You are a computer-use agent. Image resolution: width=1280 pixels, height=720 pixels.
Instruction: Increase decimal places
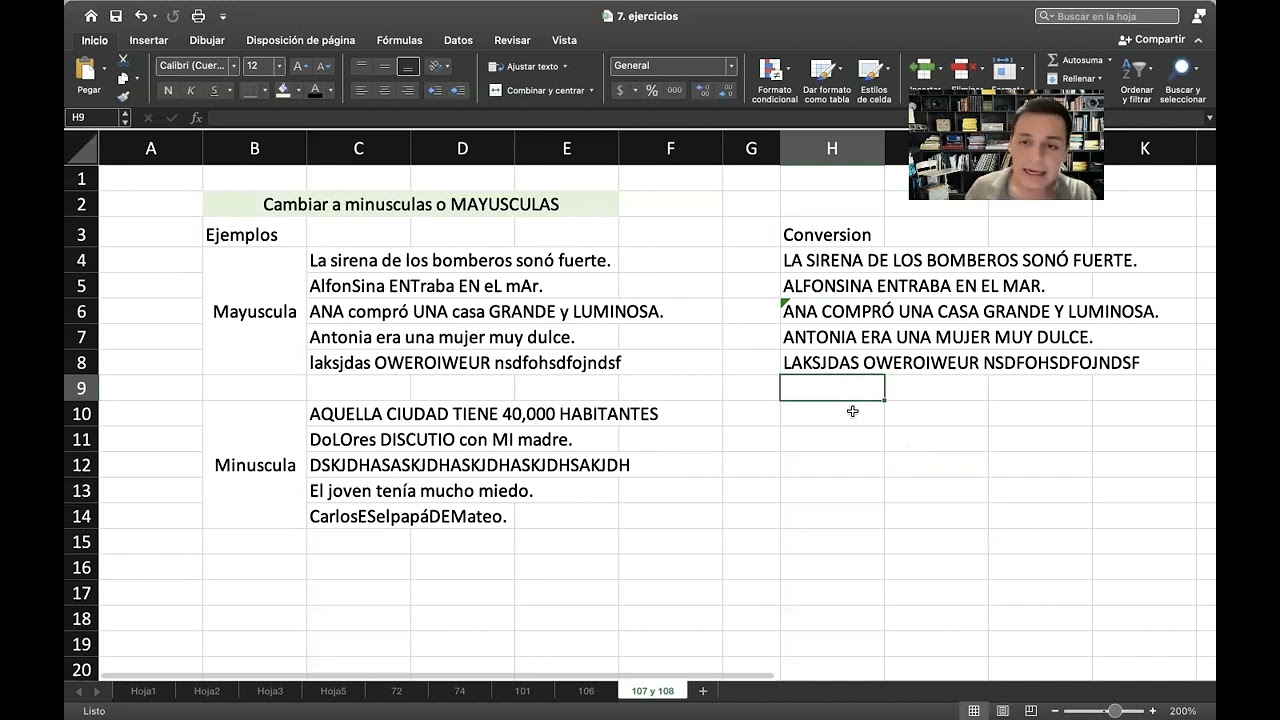click(x=703, y=90)
